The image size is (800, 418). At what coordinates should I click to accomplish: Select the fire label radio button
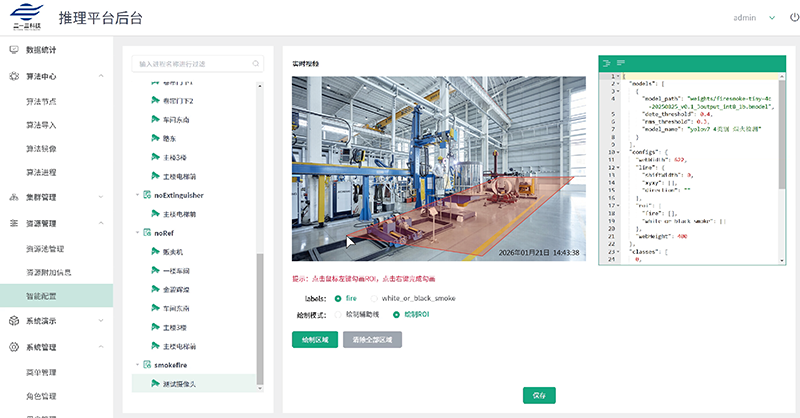pos(339,298)
